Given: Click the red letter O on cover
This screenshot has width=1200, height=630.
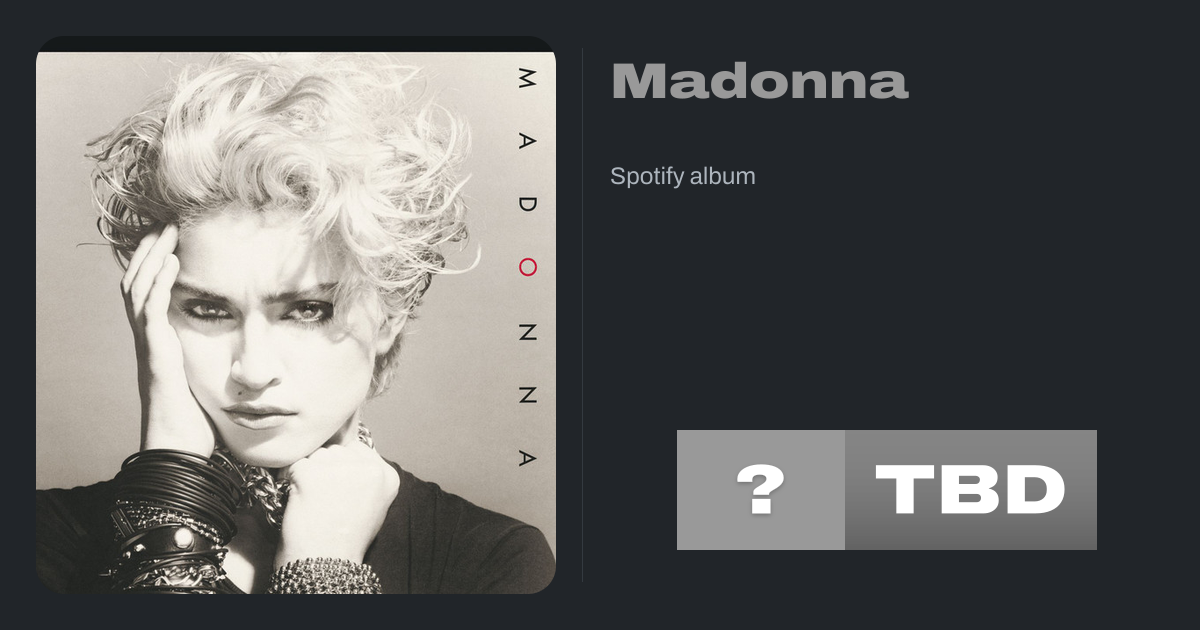Looking at the screenshot, I should (x=528, y=267).
